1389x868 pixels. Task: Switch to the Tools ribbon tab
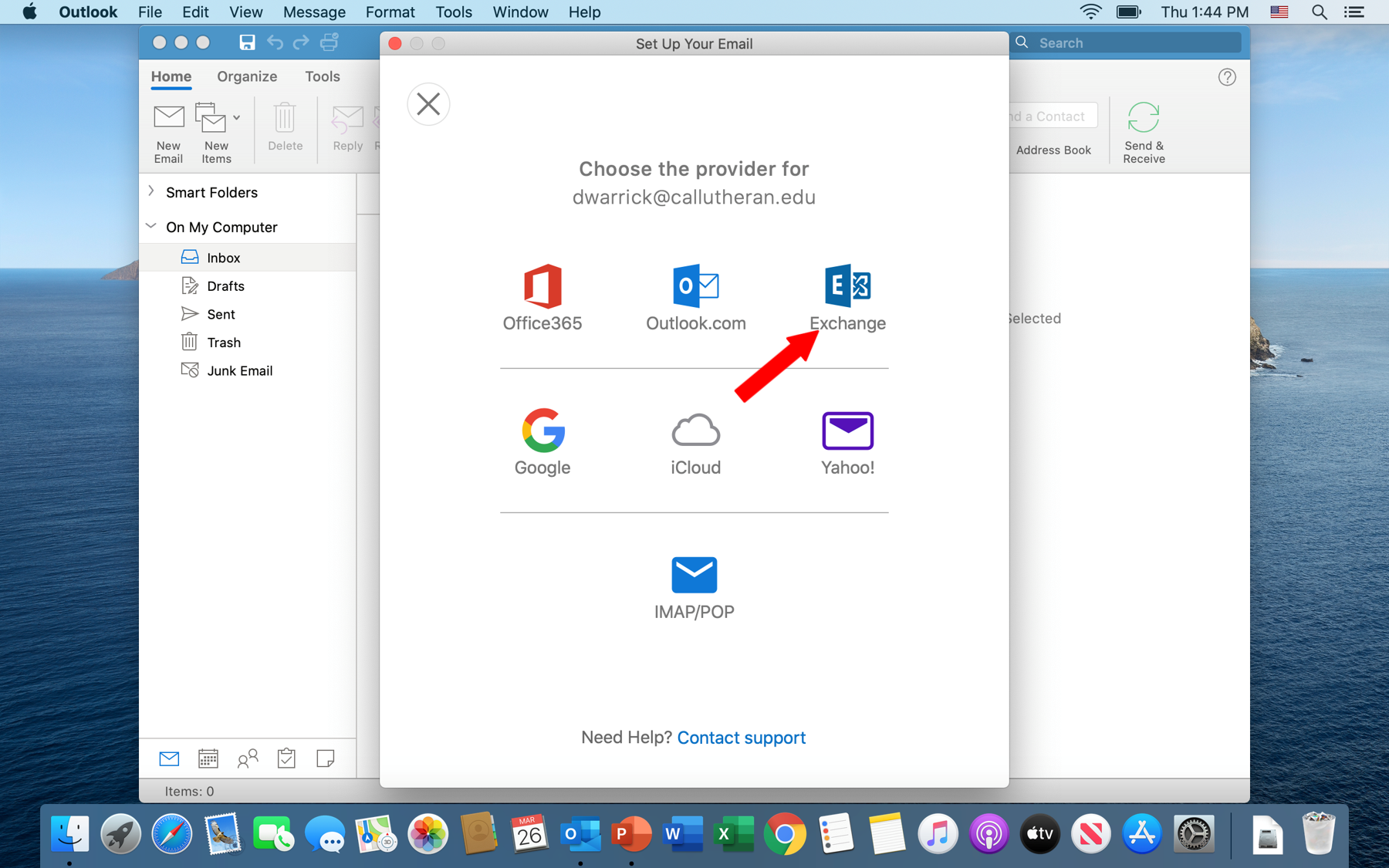point(323,76)
